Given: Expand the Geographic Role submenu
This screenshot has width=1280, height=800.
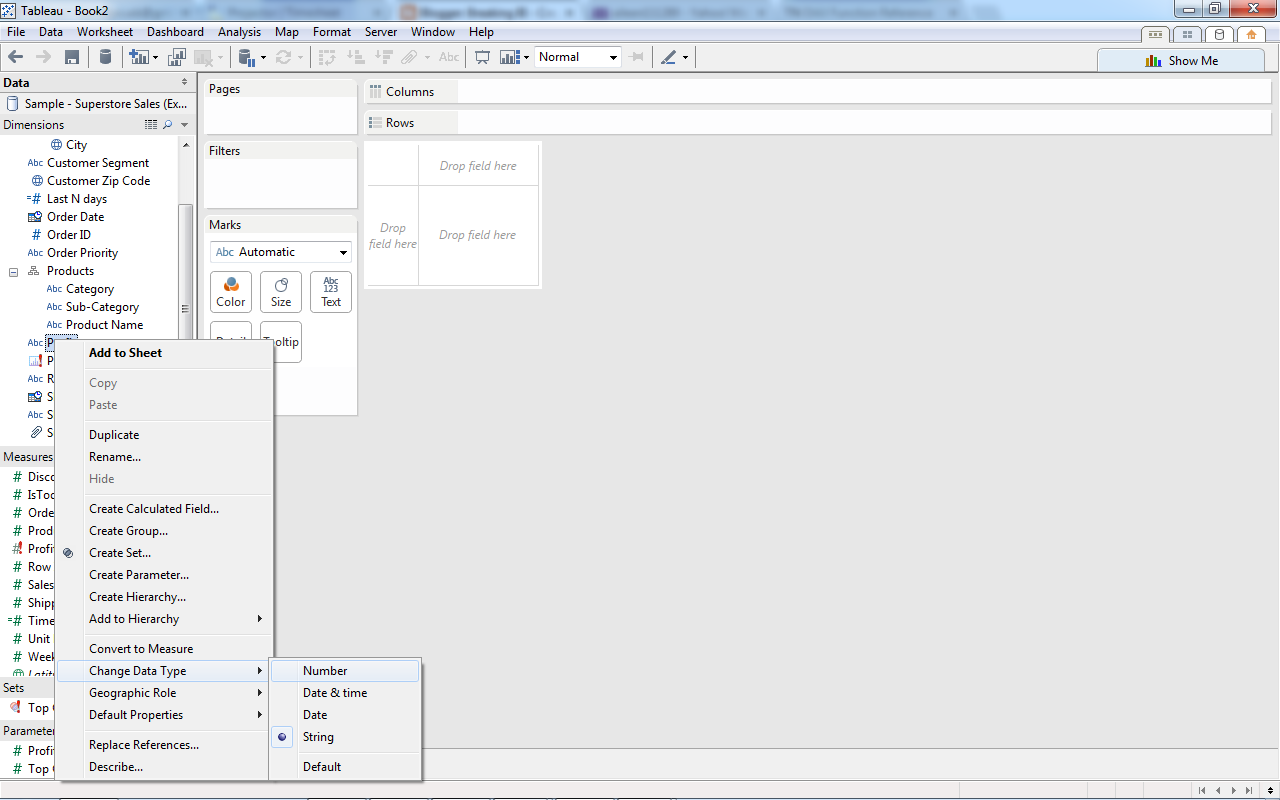Looking at the screenshot, I should click(164, 693).
